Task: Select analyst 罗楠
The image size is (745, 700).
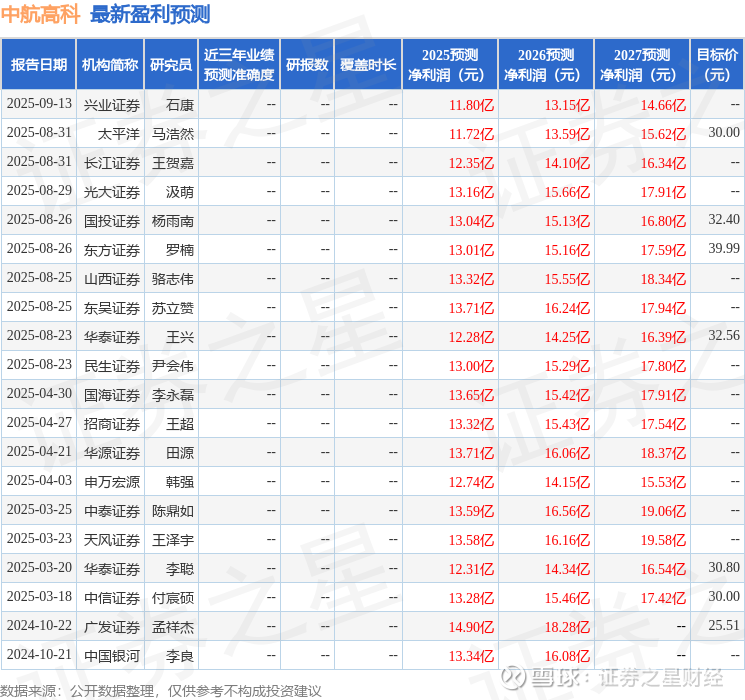Action: click(180, 250)
